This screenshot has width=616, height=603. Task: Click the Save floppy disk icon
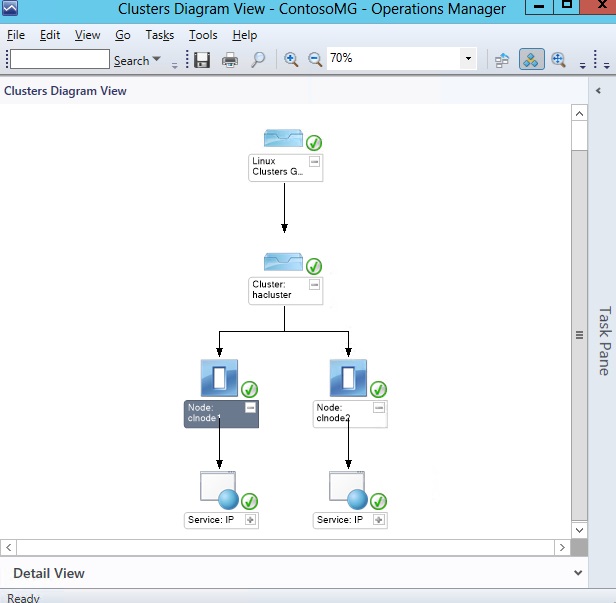(202, 60)
